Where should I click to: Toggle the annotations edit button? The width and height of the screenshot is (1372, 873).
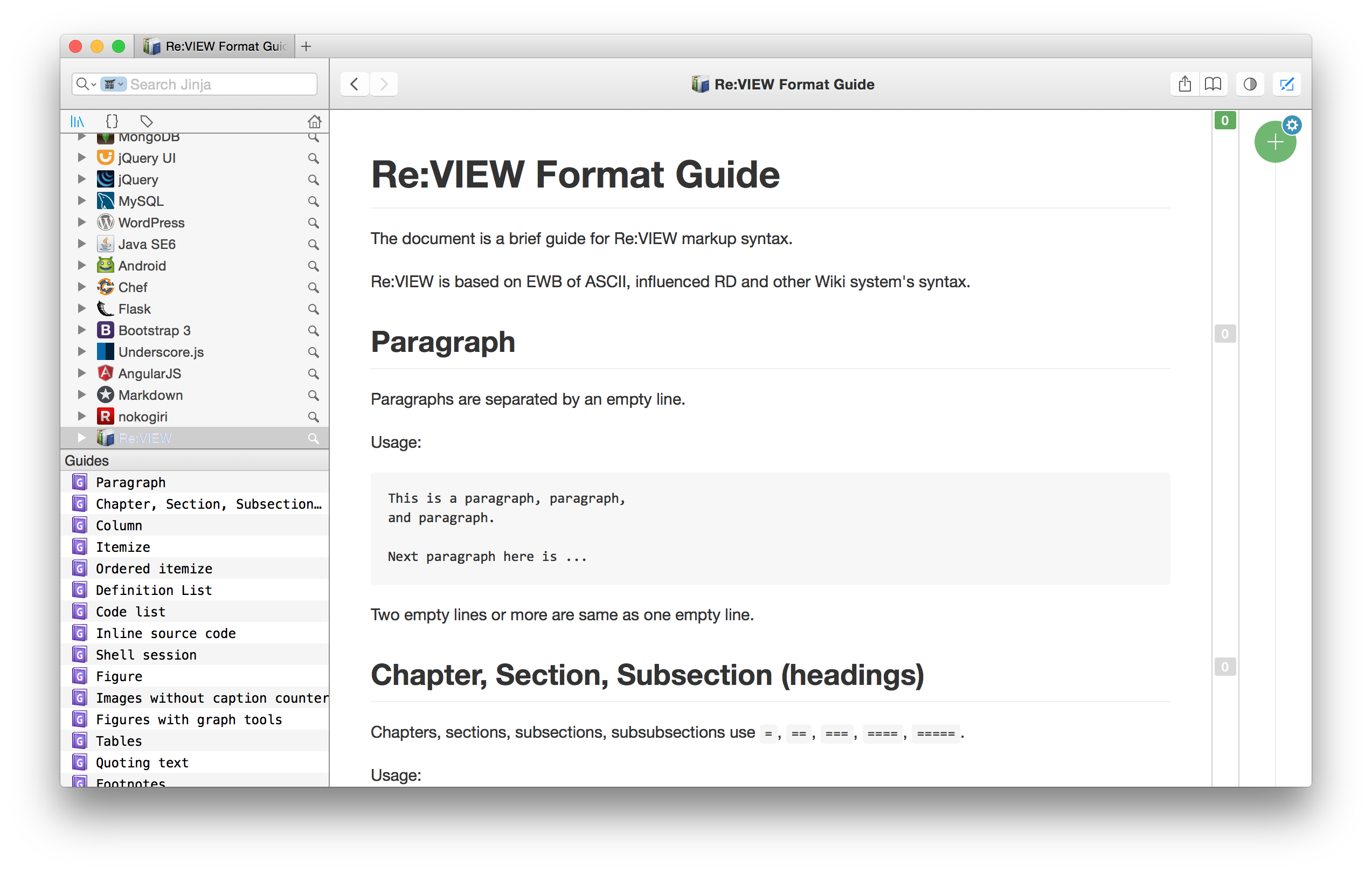[1286, 85]
